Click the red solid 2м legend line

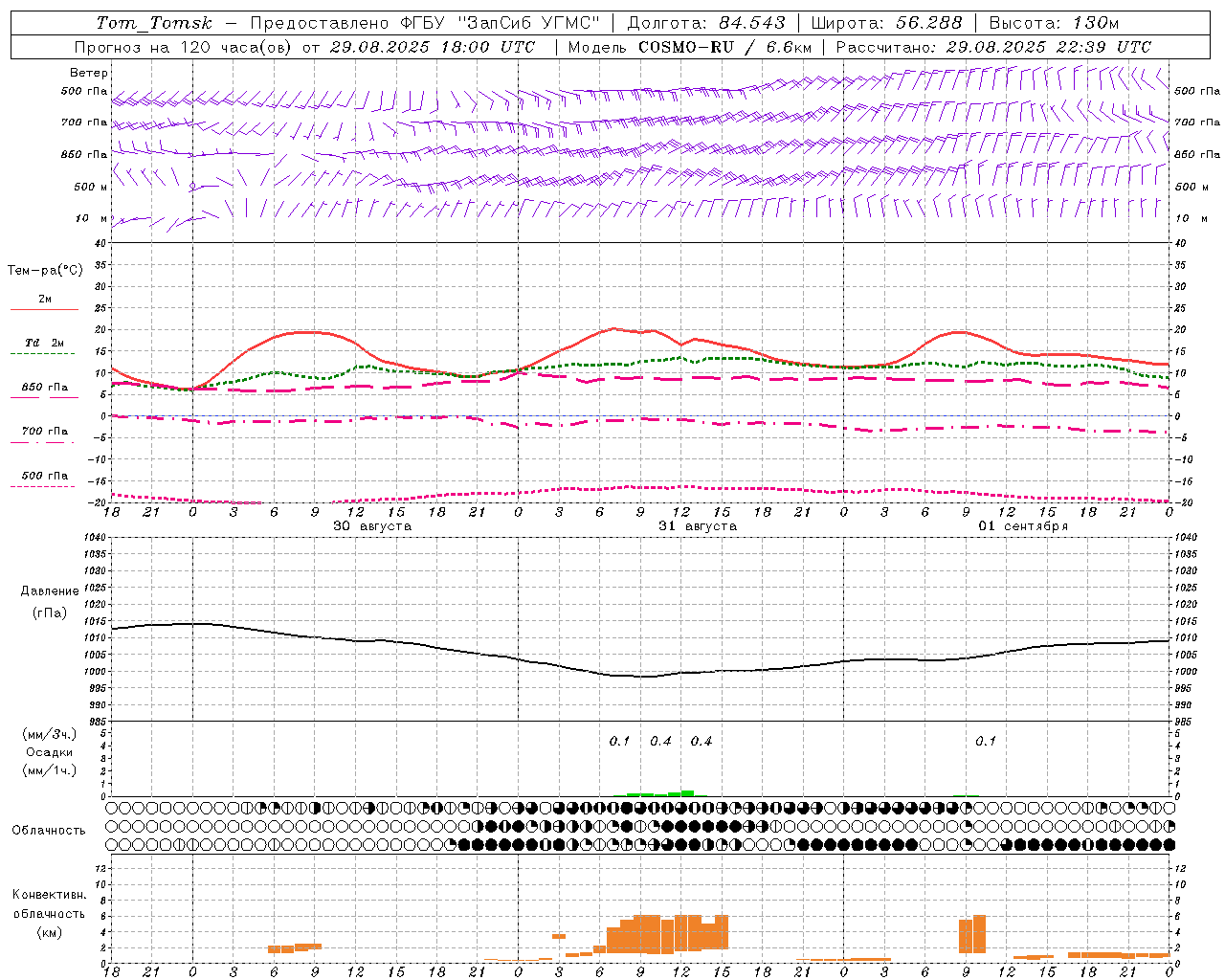tap(44, 309)
